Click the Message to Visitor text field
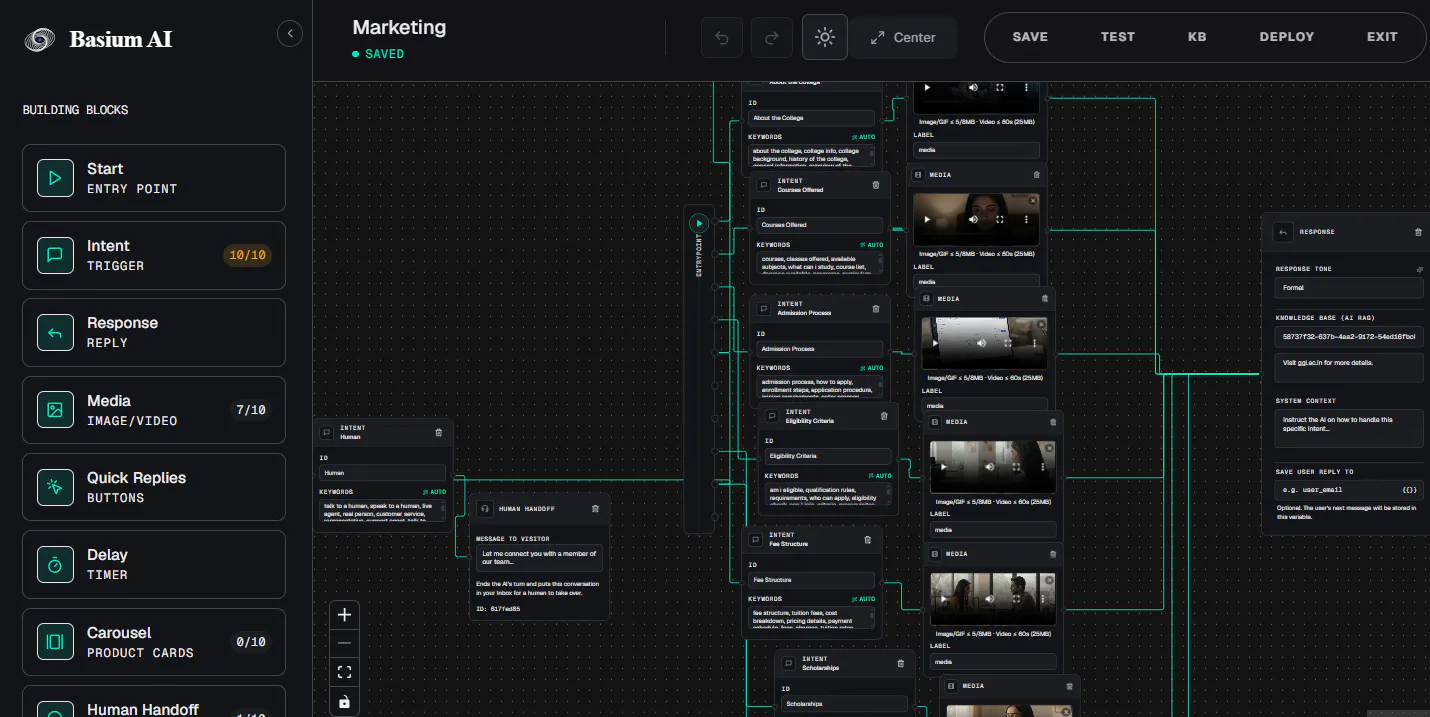The width and height of the screenshot is (1430, 717). pos(539,558)
